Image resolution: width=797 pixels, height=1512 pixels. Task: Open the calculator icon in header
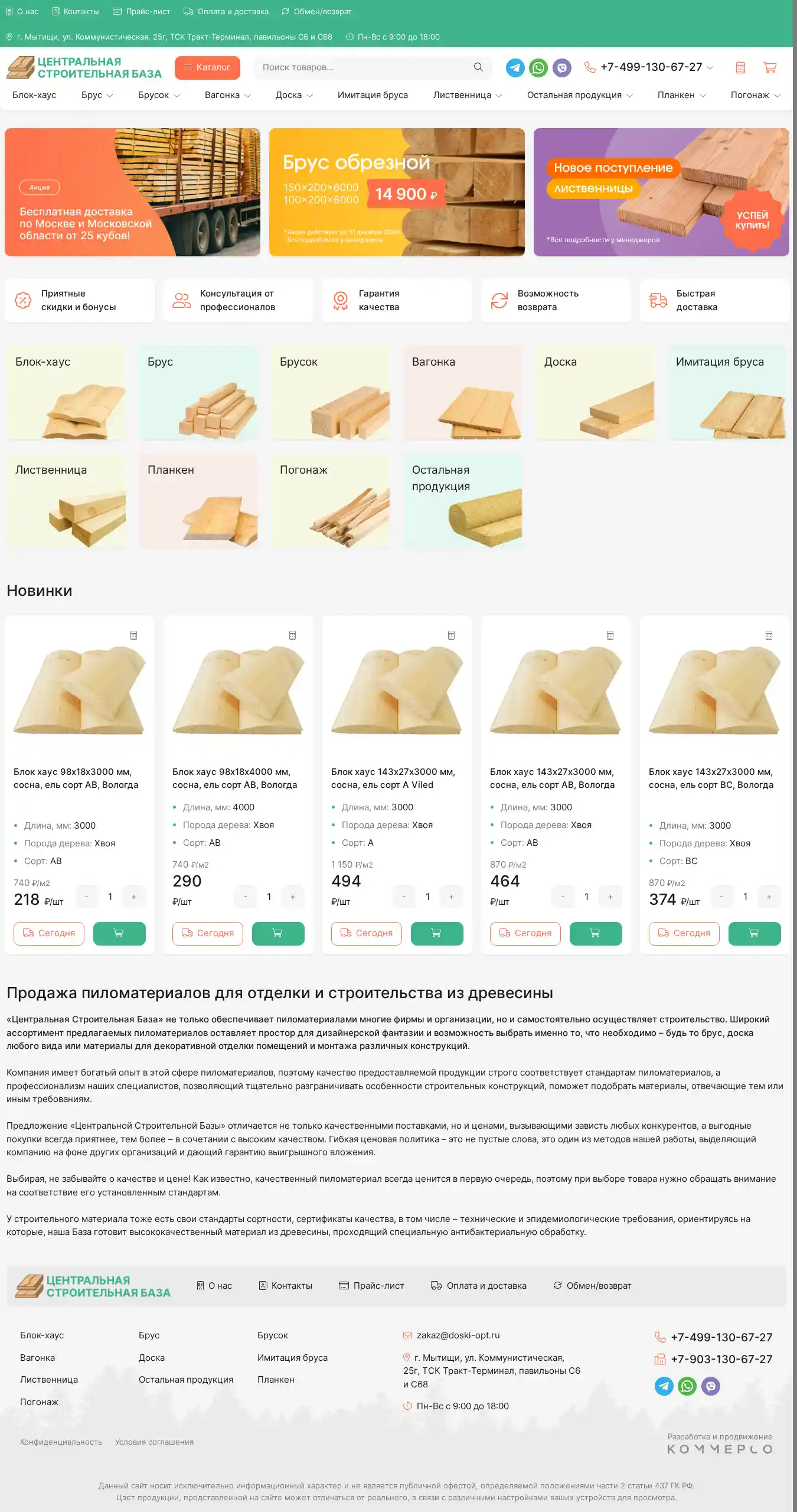point(740,67)
